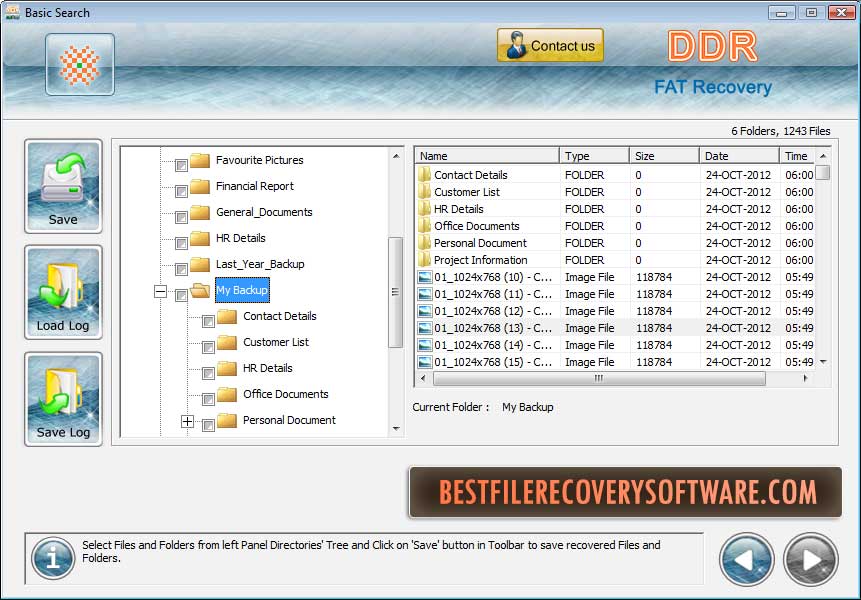Select the 01_1024x768 (11) file name
The image size is (861, 600).
pyautogui.click(x=493, y=294)
